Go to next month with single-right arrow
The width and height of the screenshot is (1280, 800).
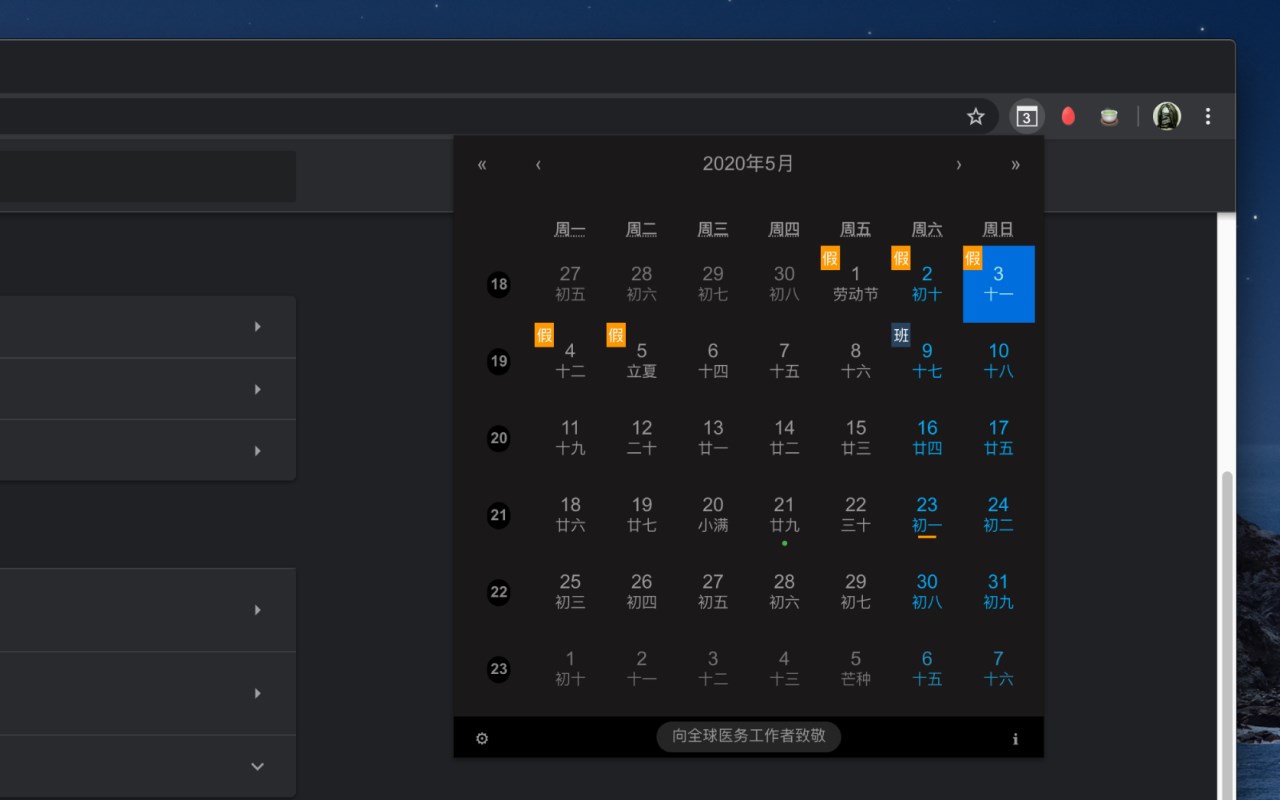pos(959,165)
